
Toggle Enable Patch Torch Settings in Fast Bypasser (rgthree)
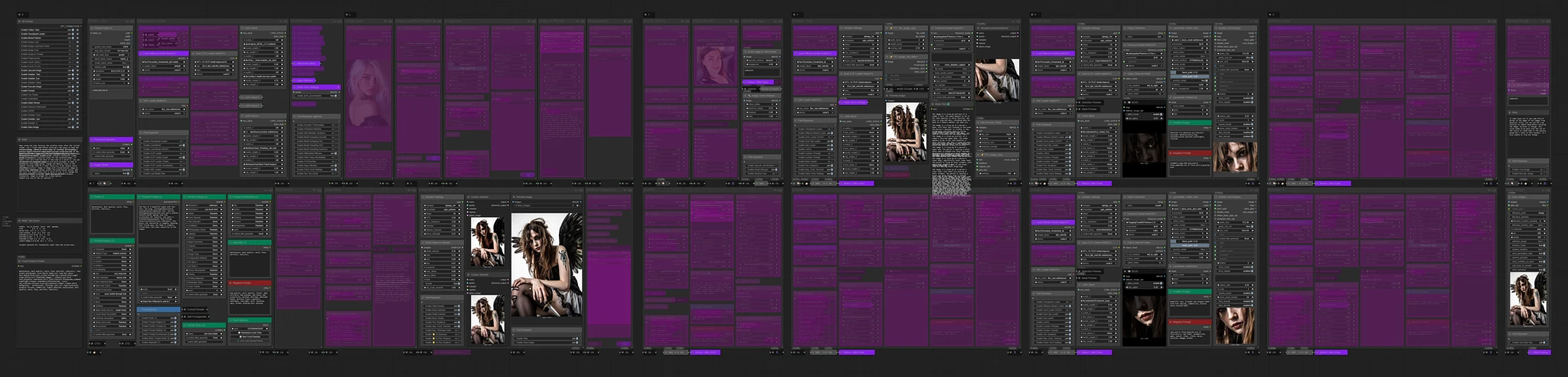click(316, 169)
